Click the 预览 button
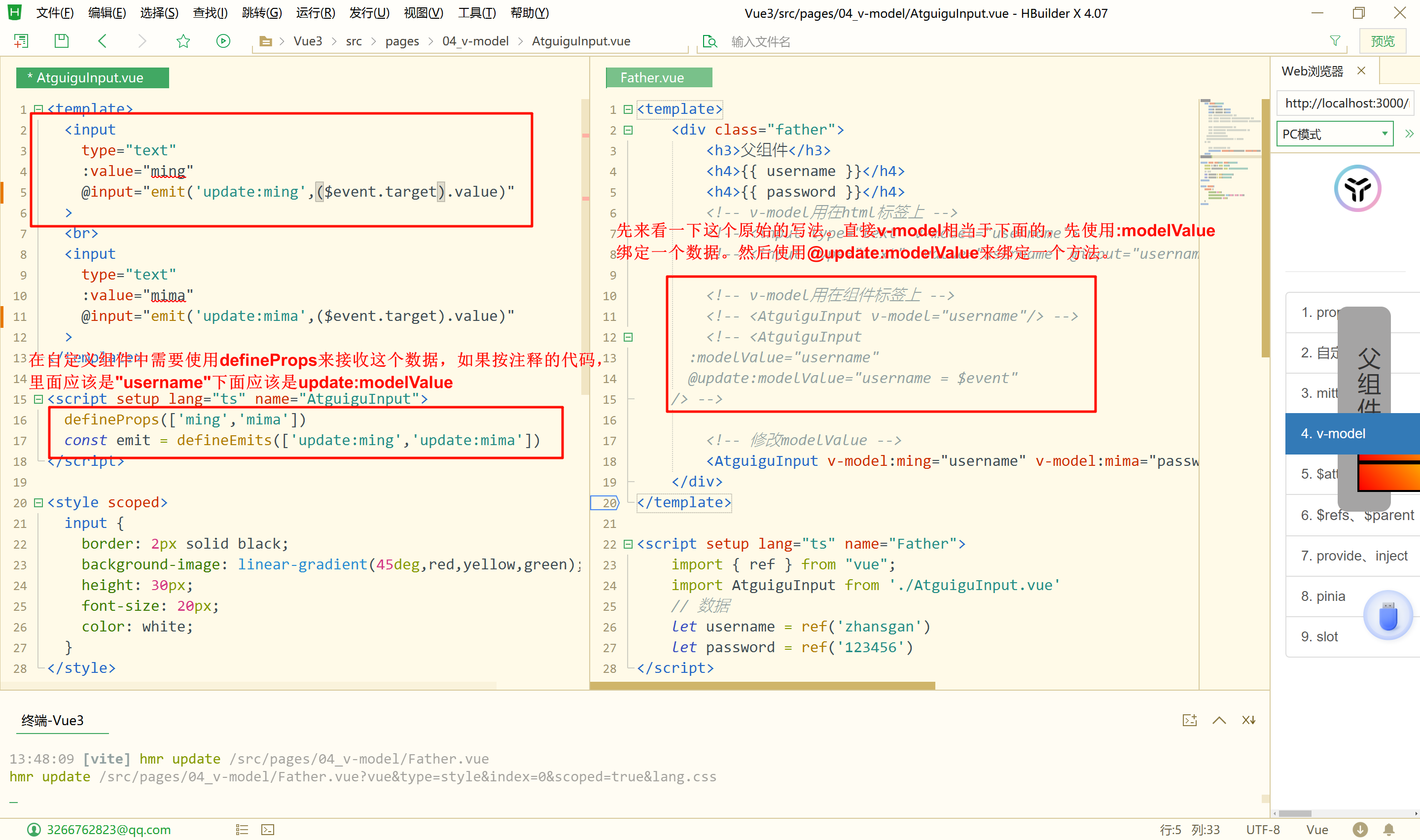The height and width of the screenshot is (840, 1420). click(1382, 41)
